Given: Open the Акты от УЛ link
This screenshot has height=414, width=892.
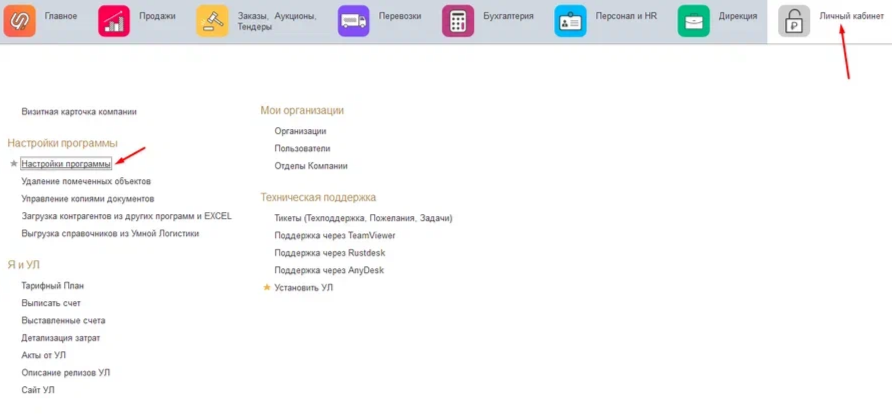Looking at the screenshot, I should pos(44,355).
